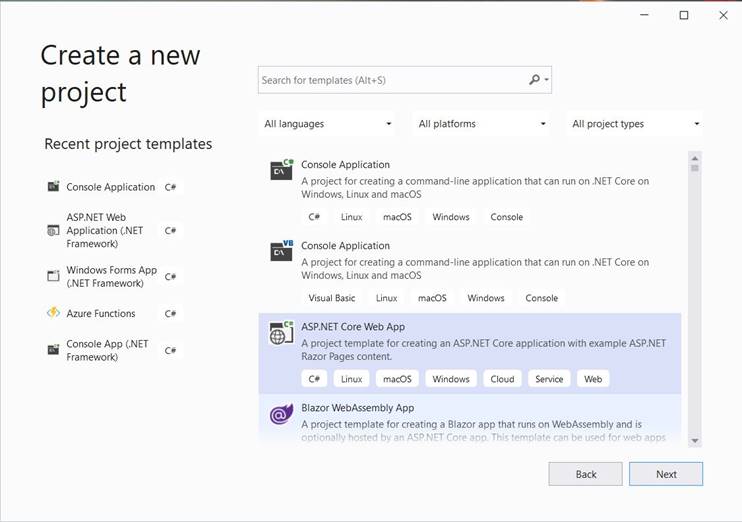Open the search options arrow beside magnifier

[x=547, y=80]
